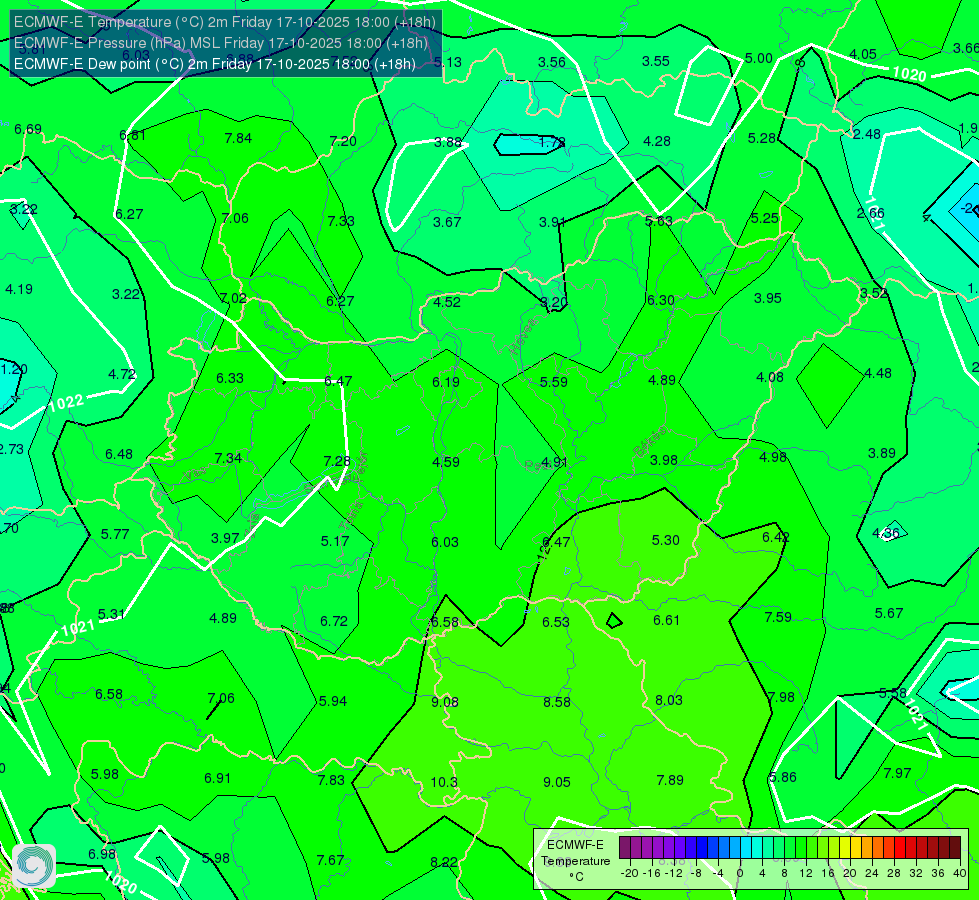Click the 5.30 temperature value
Image resolution: width=979 pixels, height=900 pixels.
(666, 540)
